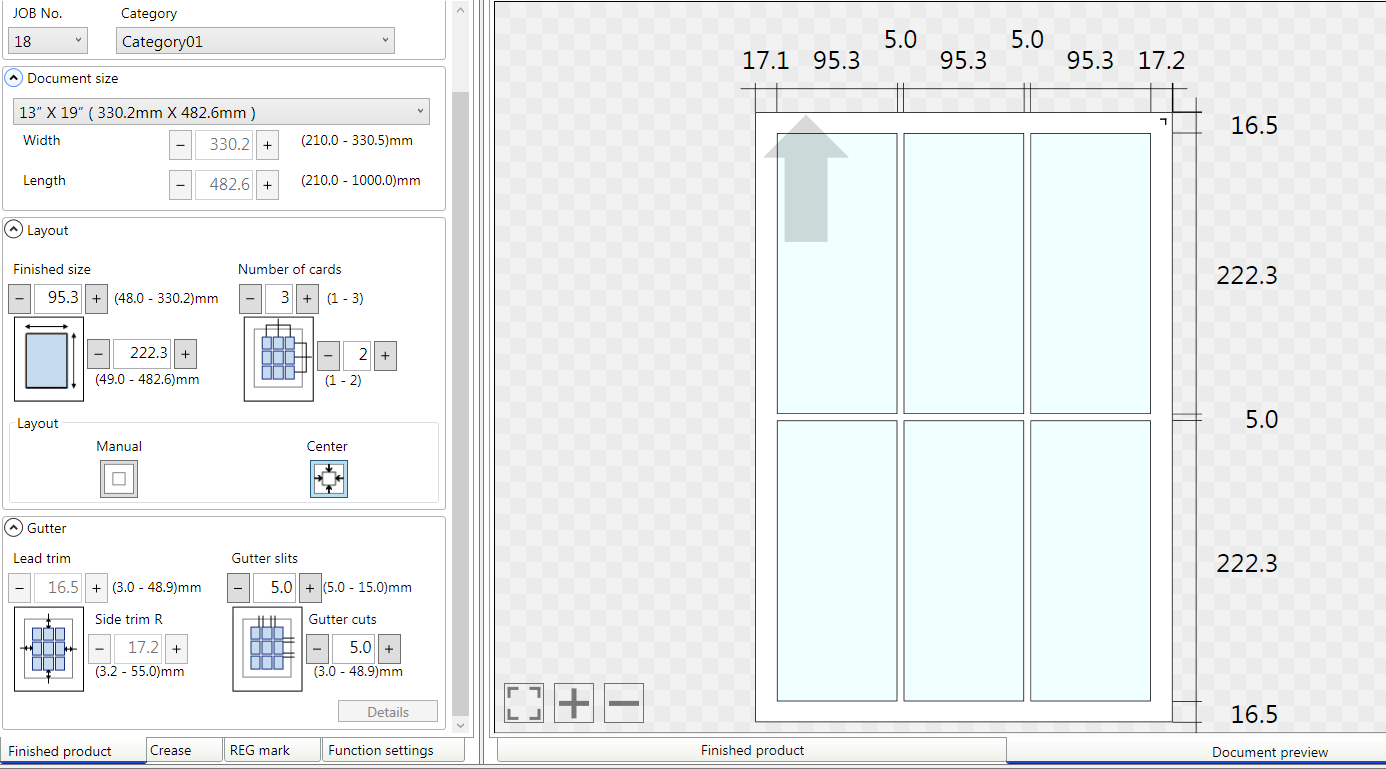Image resolution: width=1386 pixels, height=769 pixels.
Task: Decrease number of cards across (3)
Action: (x=251, y=298)
